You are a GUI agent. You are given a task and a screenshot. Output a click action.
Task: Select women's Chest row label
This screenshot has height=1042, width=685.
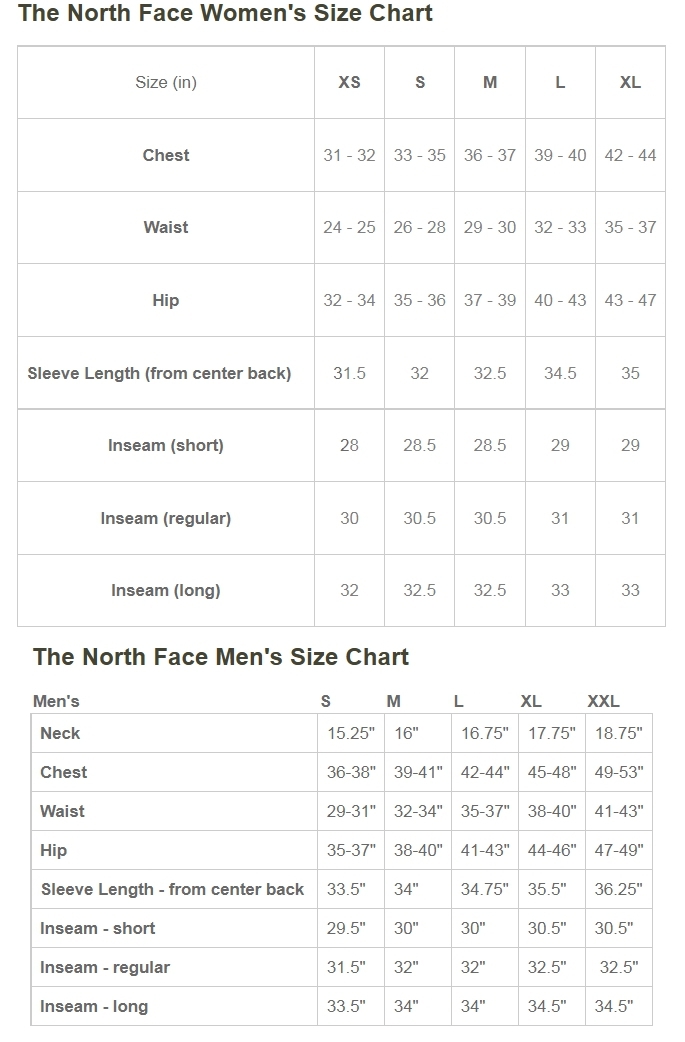pyautogui.click(x=166, y=155)
